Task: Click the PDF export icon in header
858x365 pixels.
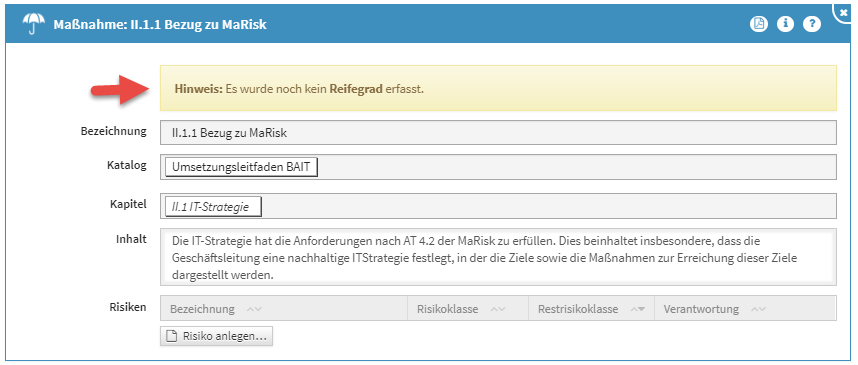Action: (758, 24)
